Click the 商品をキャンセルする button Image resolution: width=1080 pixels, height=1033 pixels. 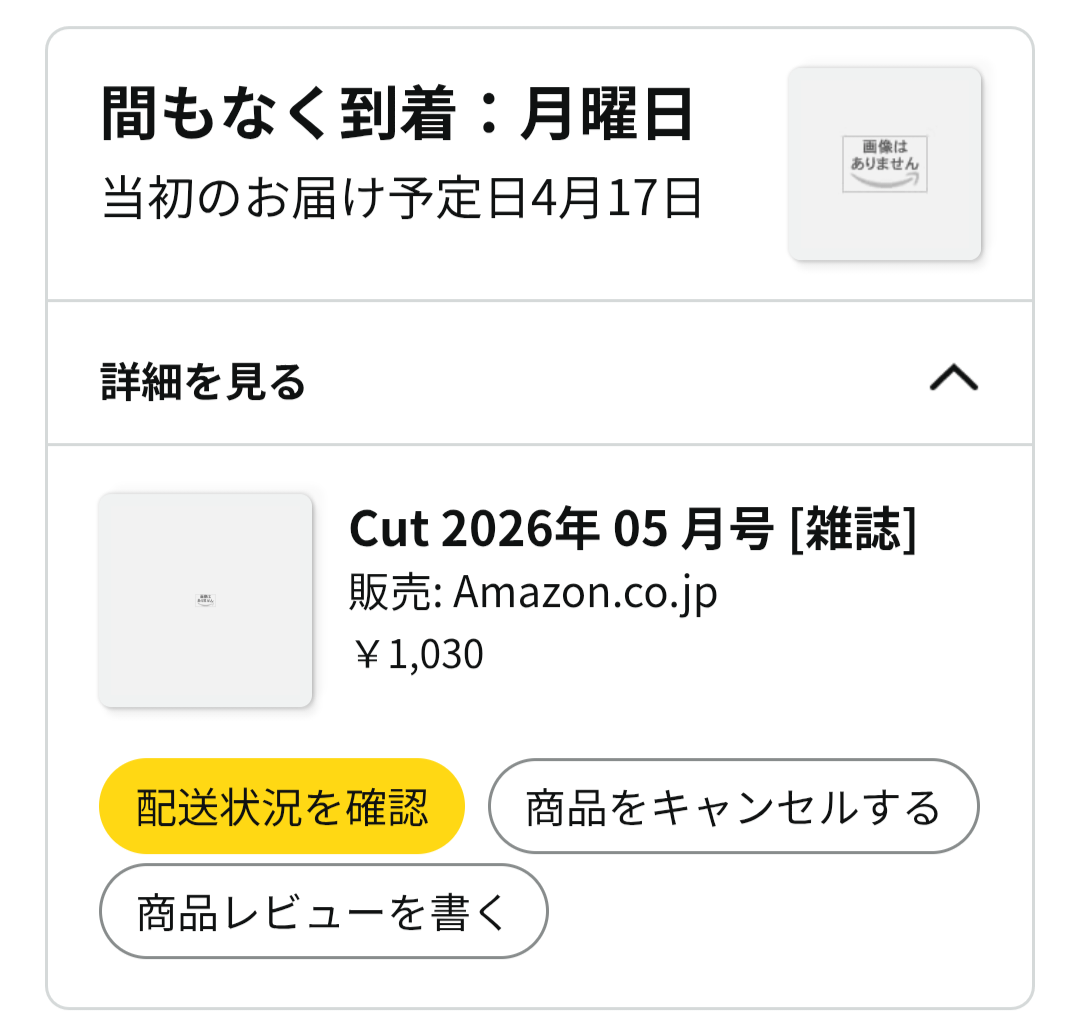pos(733,807)
